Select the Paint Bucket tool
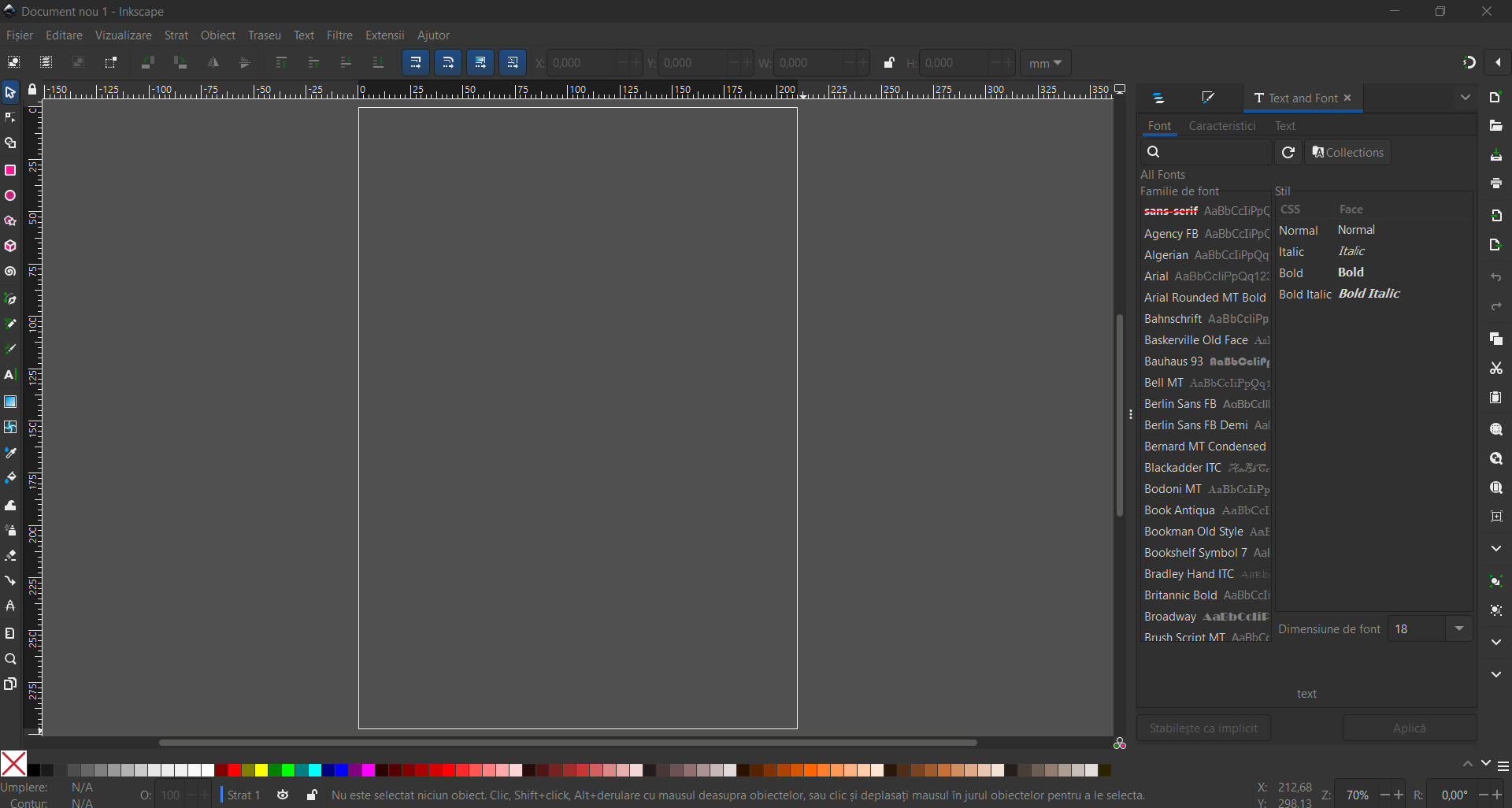 tap(10, 478)
